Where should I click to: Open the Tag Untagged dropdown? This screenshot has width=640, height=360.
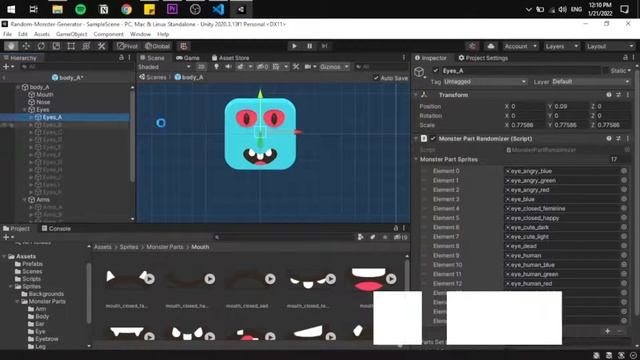coord(485,82)
